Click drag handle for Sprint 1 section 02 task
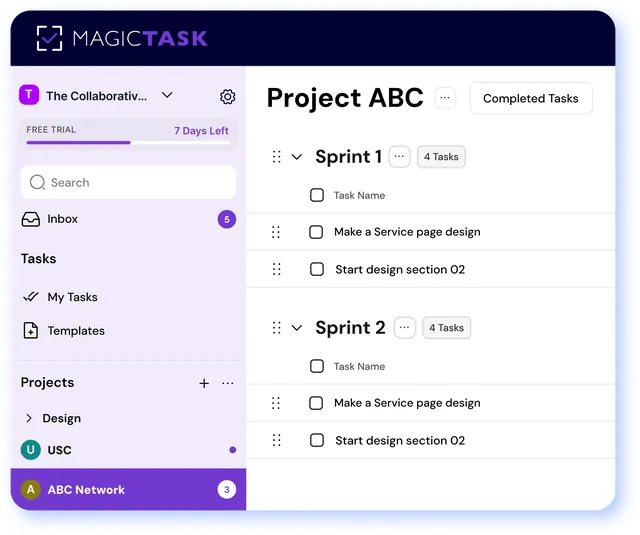The width and height of the screenshot is (640, 535). pos(277,269)
